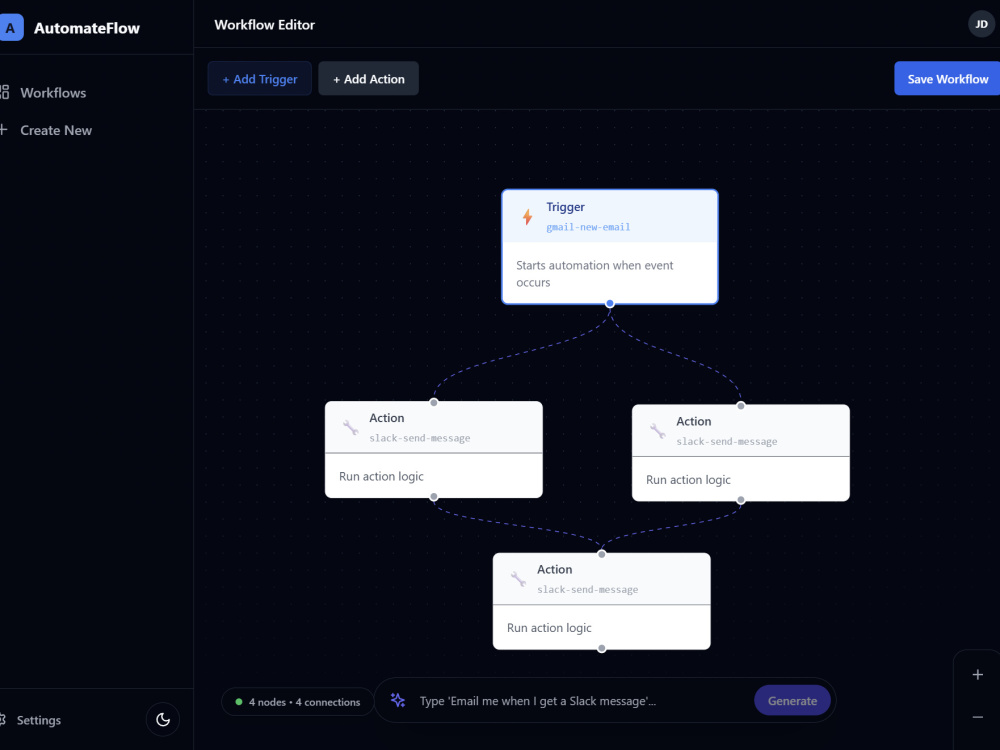Viewport: 1000px width, 750px height.
Task: Click slack-send-message on right Action node
Action: tap(726, 441)
